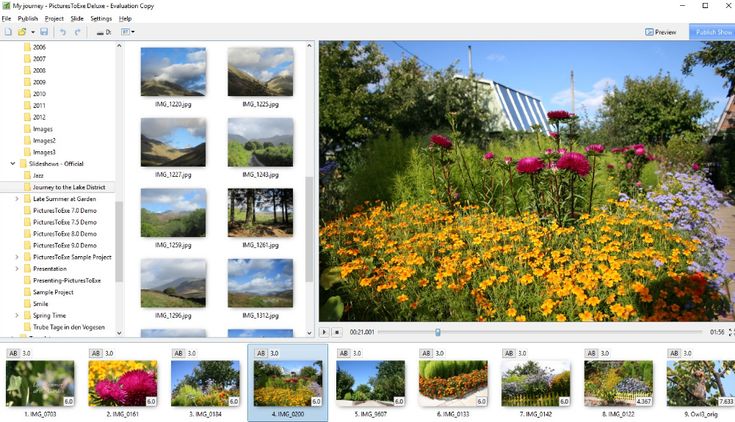Toggle the AB transition badge on slide 5
The height and width of the screenshot is (422, 735).
[343, 353]
